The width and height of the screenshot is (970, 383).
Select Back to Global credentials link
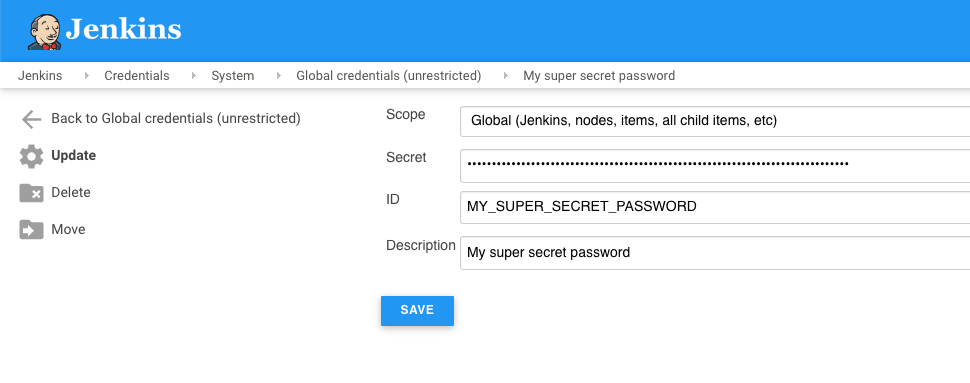176,118
